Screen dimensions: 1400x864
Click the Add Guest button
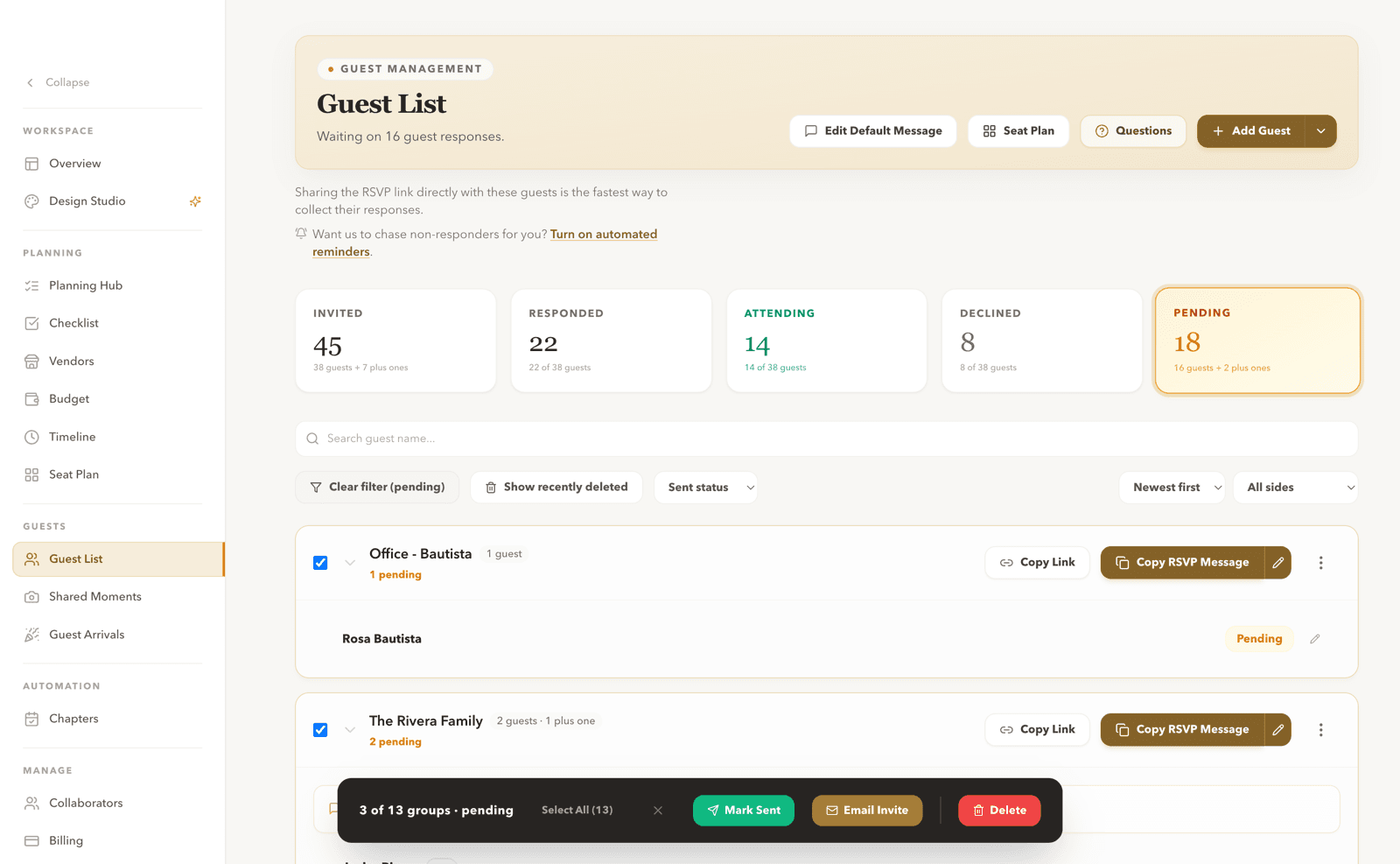click(1251, 131)
